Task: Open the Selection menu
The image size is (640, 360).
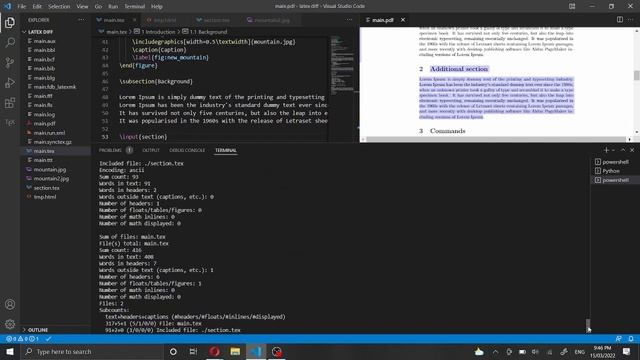Action: [x=59, y=6]
